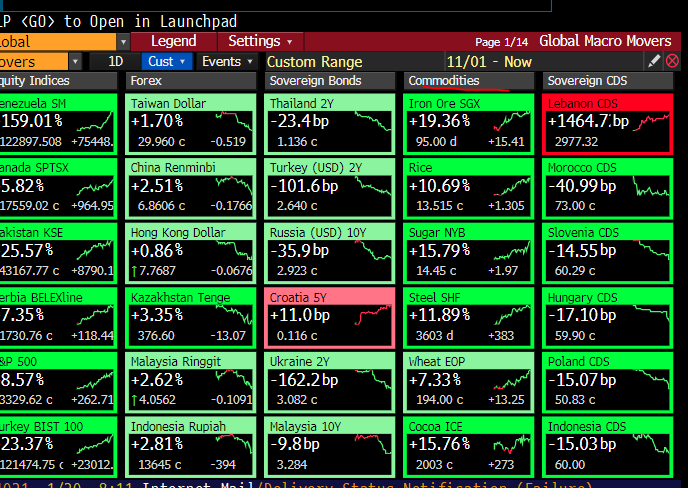Select the Malaysia Ringgit tile
The image size is (688, 488).
[190, 382]
